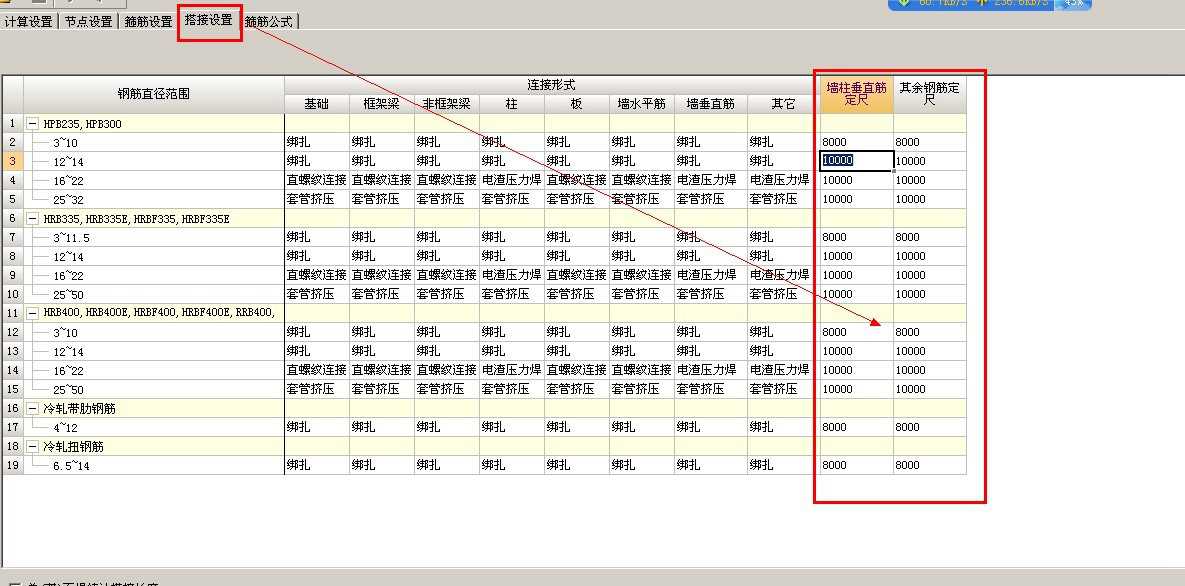Select row 17 柱 cell 绑扎
Screen dimensions: 1185x586
(512, 427)
